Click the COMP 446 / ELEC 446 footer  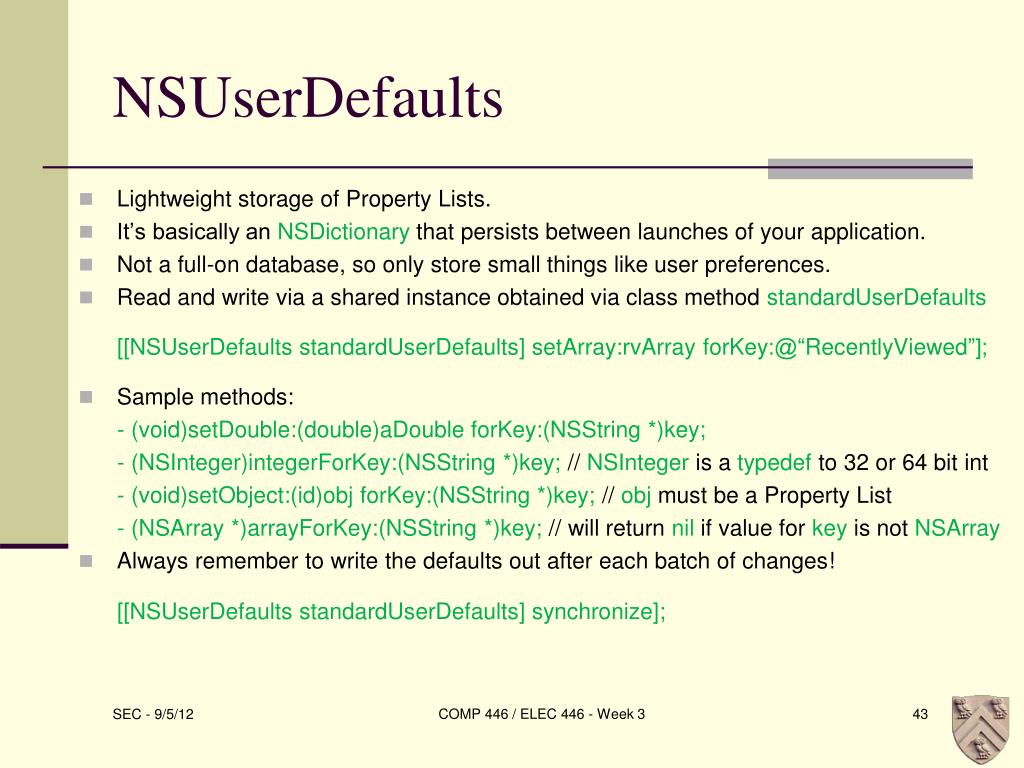pos(541,714)
